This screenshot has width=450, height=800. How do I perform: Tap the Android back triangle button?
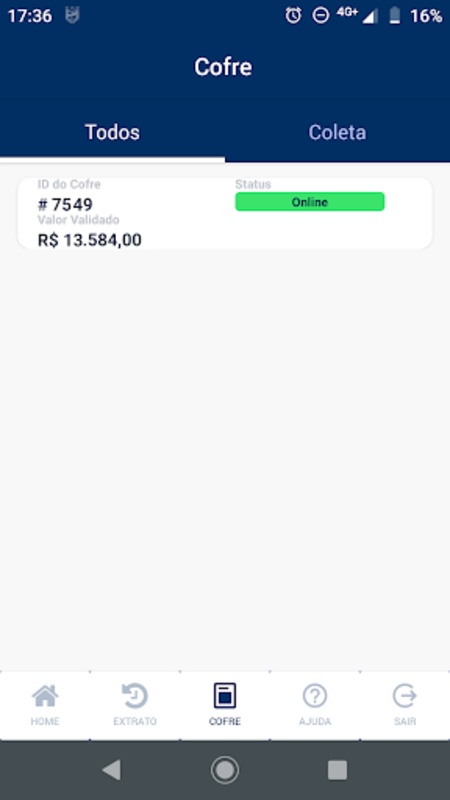112,769
